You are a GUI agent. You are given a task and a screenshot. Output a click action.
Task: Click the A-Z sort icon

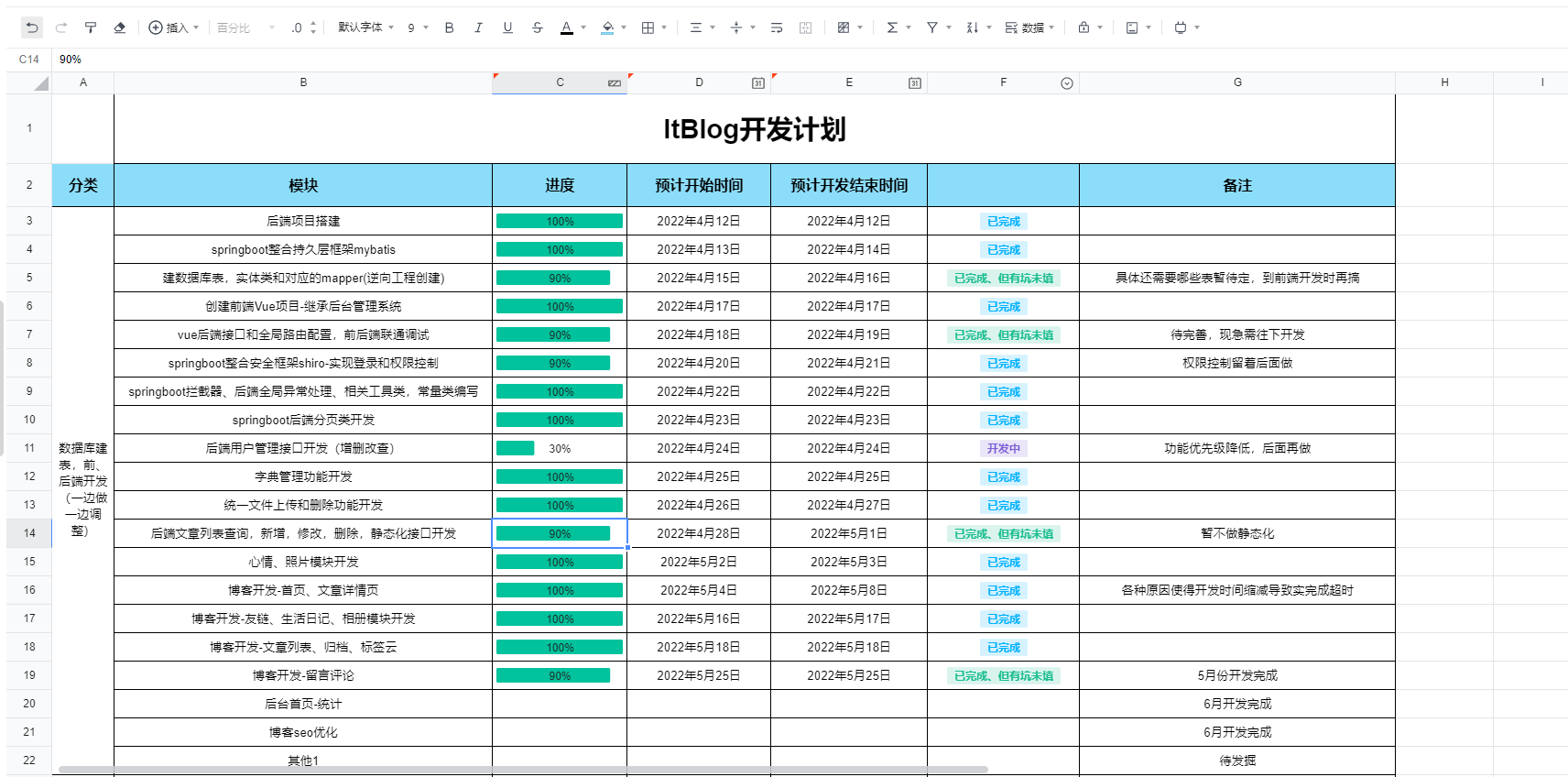[x=973, y=27]
